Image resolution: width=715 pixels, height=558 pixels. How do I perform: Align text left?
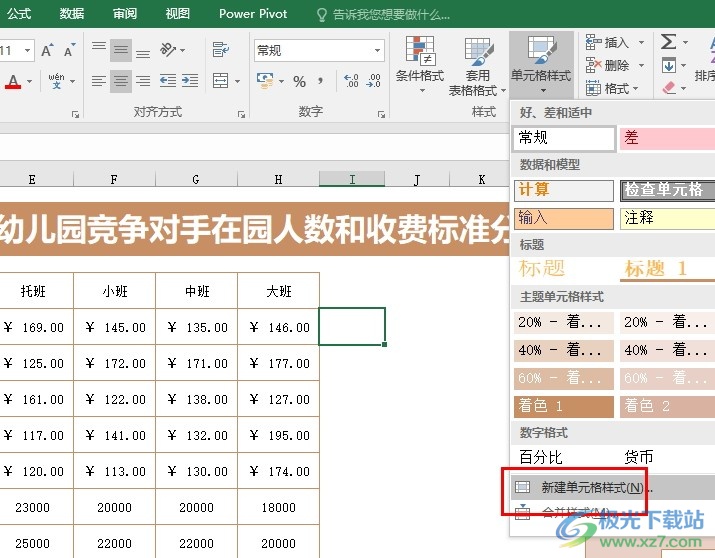[99, 81]
